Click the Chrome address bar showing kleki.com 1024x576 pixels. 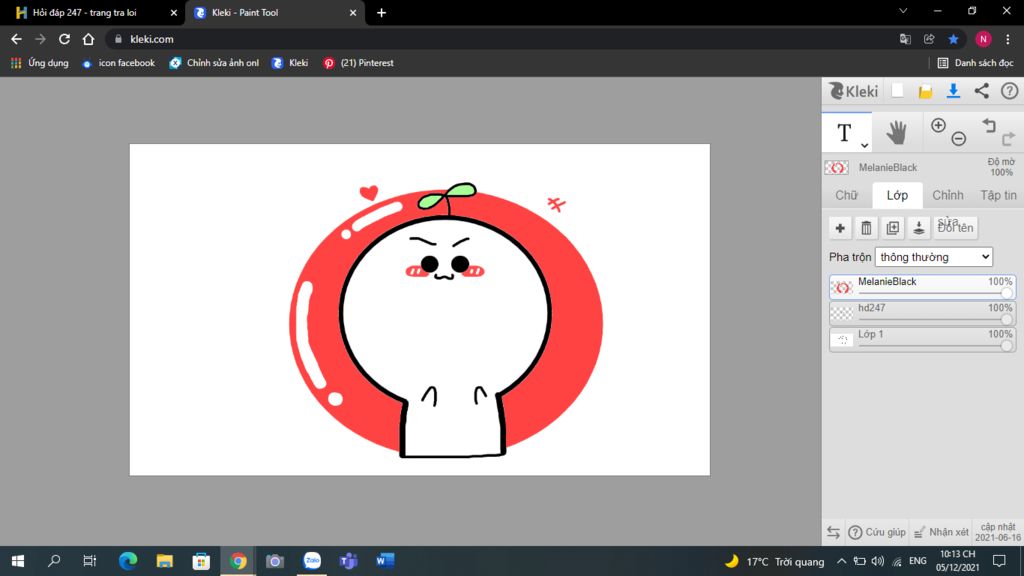(503, 39)
